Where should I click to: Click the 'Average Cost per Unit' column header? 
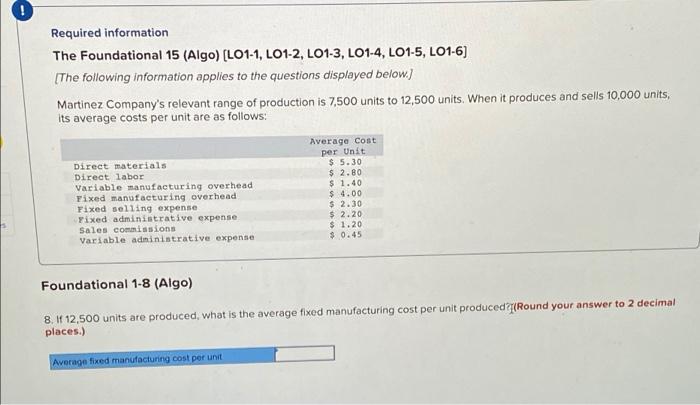click(x=343, y=145)
